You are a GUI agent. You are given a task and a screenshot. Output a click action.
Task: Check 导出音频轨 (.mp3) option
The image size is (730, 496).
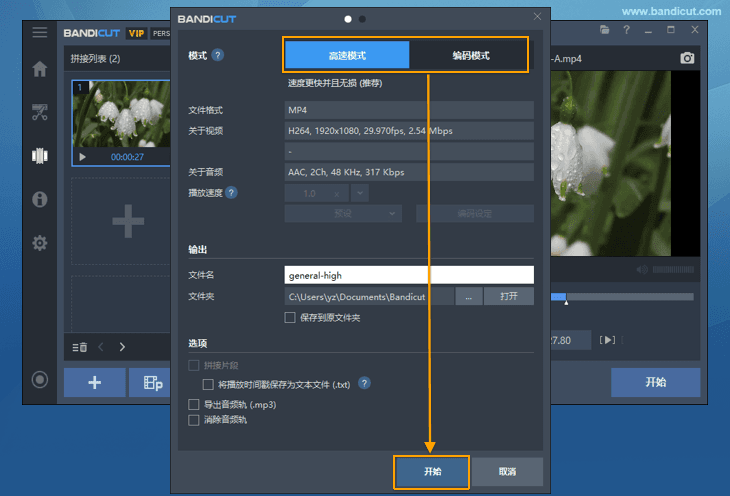[194, 404]
